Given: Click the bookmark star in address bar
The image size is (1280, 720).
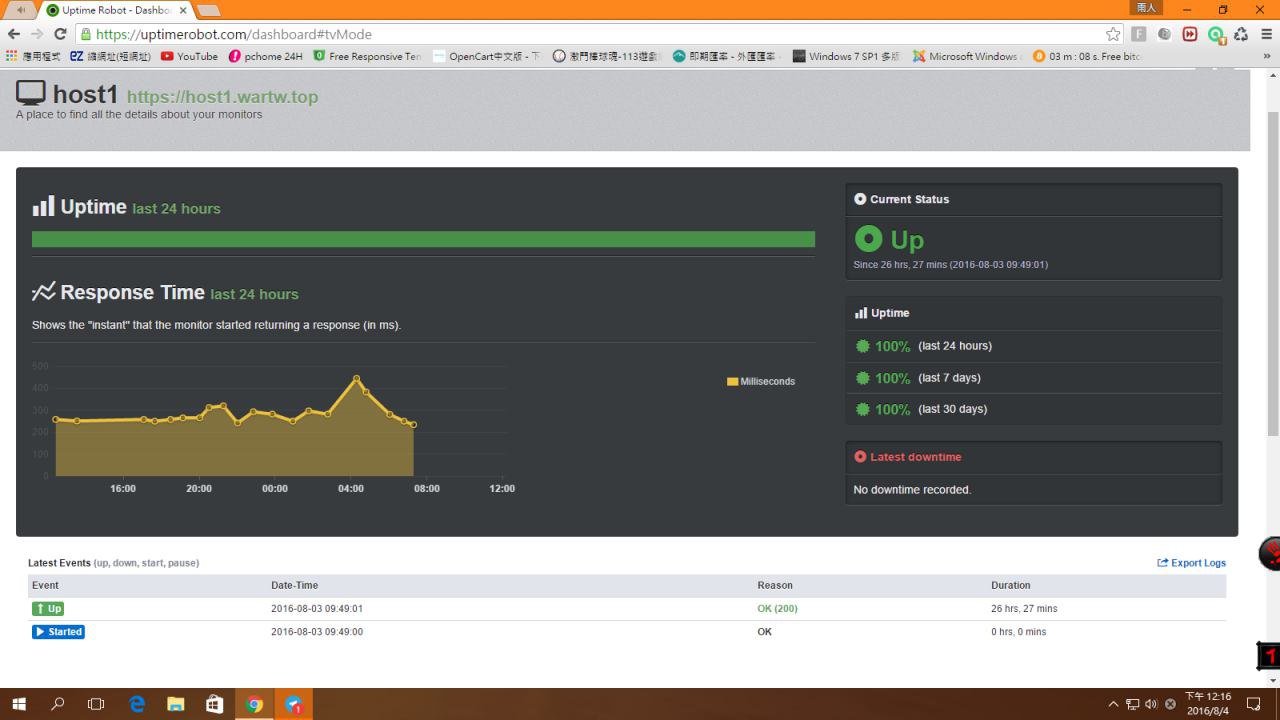Looking at the screenshot, I should [1113, 34].
